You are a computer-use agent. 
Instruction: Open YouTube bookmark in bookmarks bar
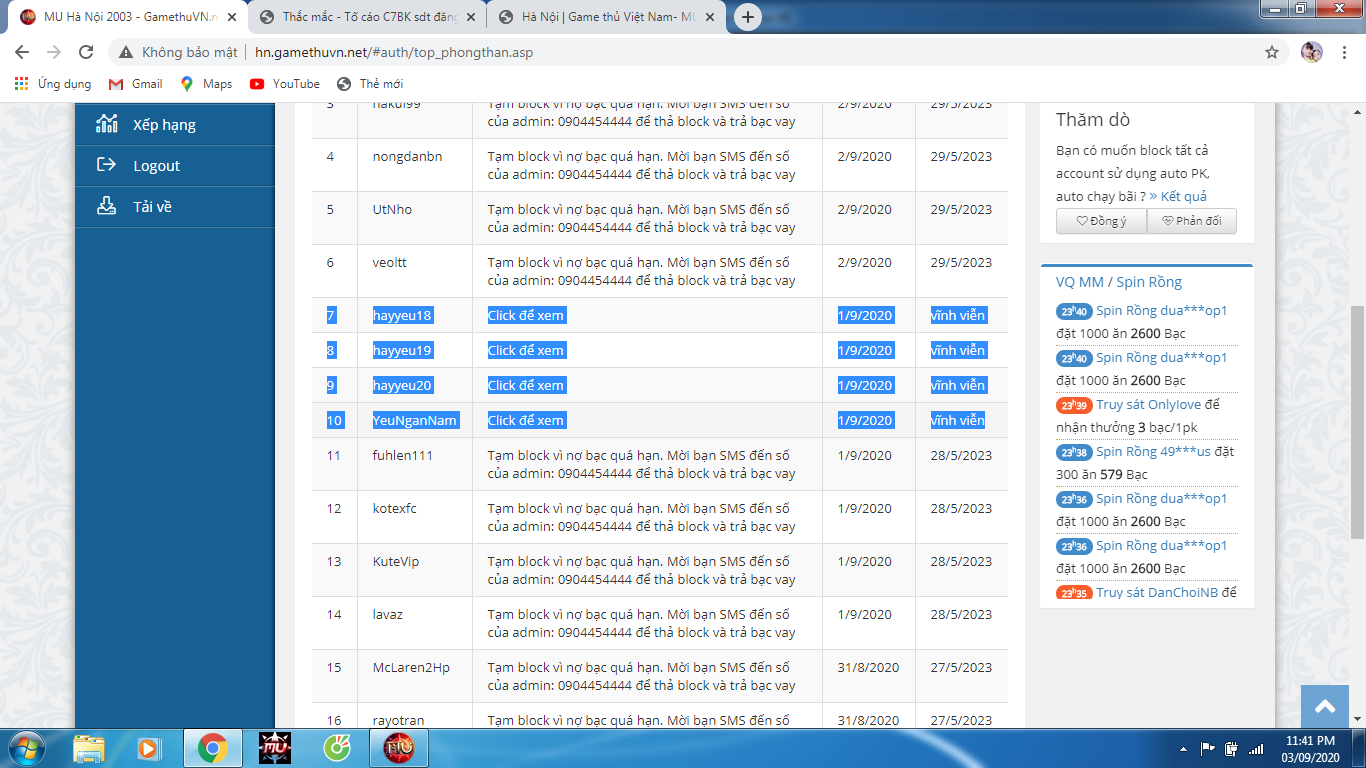tap(285, 84)
